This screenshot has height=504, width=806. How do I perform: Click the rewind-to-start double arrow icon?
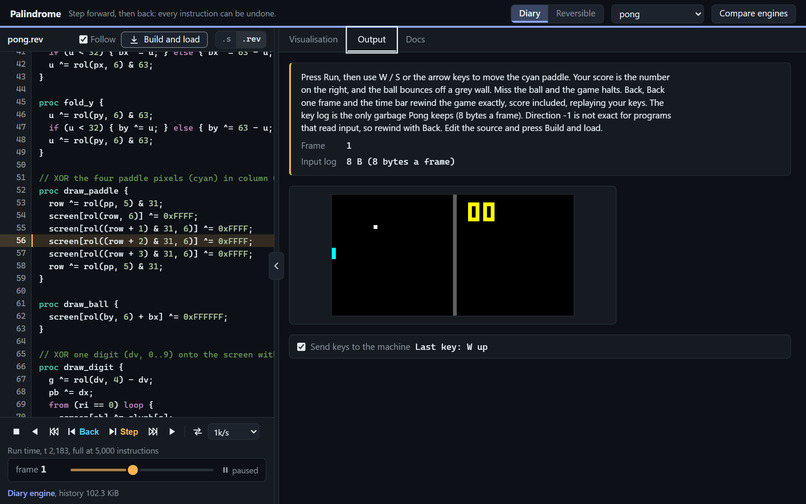pyautogui.click(x=54, y=431)
